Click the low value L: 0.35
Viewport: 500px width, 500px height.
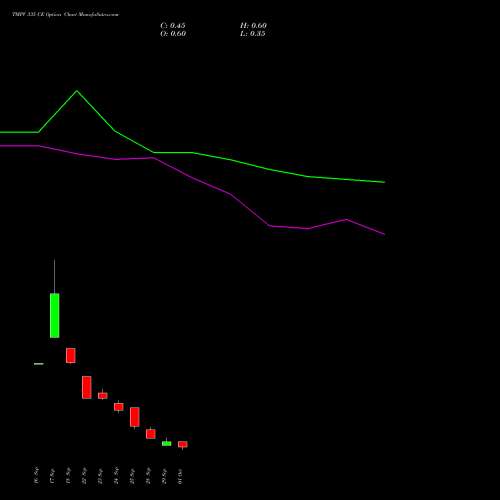click(253, 34)
